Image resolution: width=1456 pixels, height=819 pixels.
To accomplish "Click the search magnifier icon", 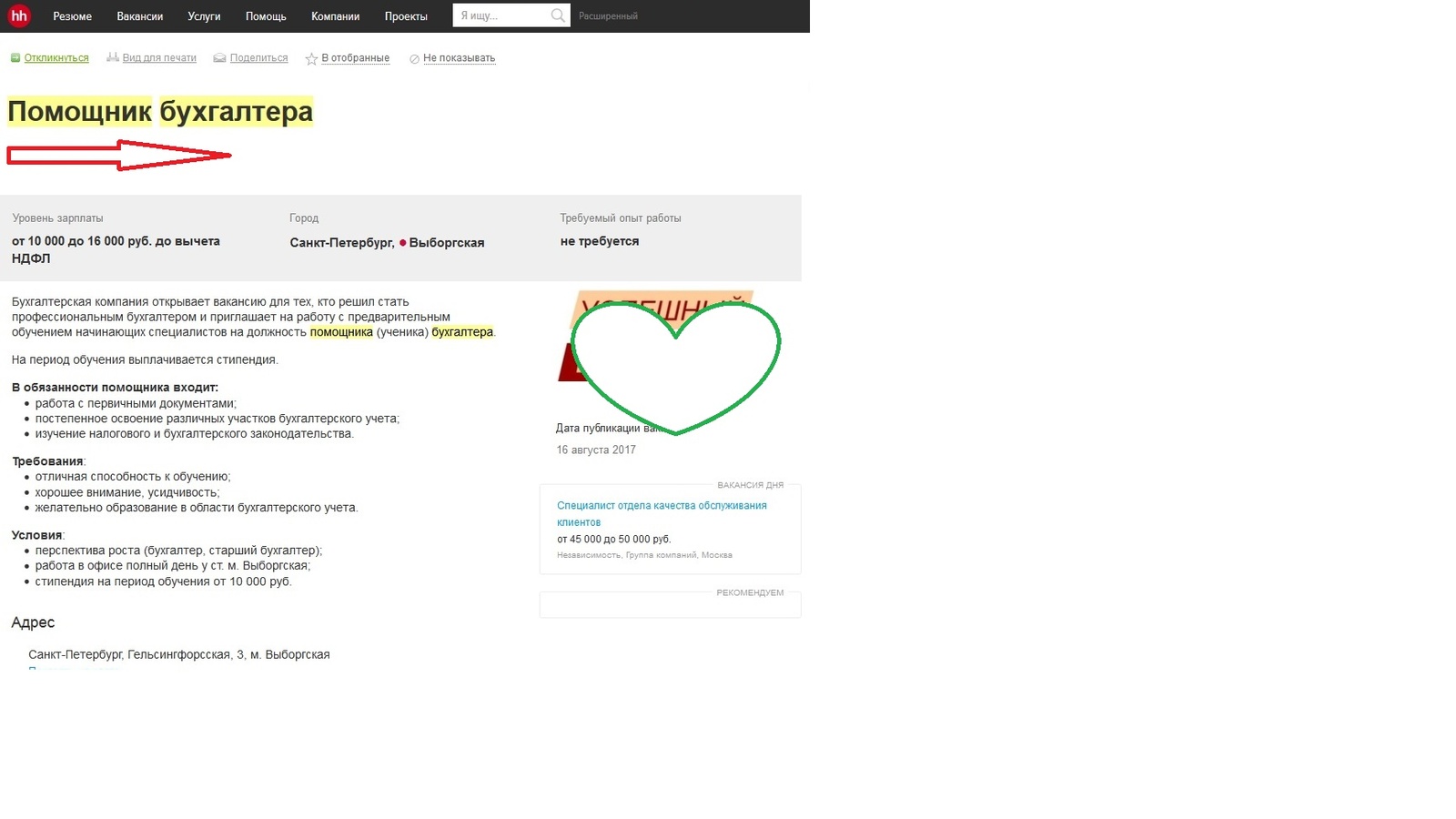I will point(558,15).
